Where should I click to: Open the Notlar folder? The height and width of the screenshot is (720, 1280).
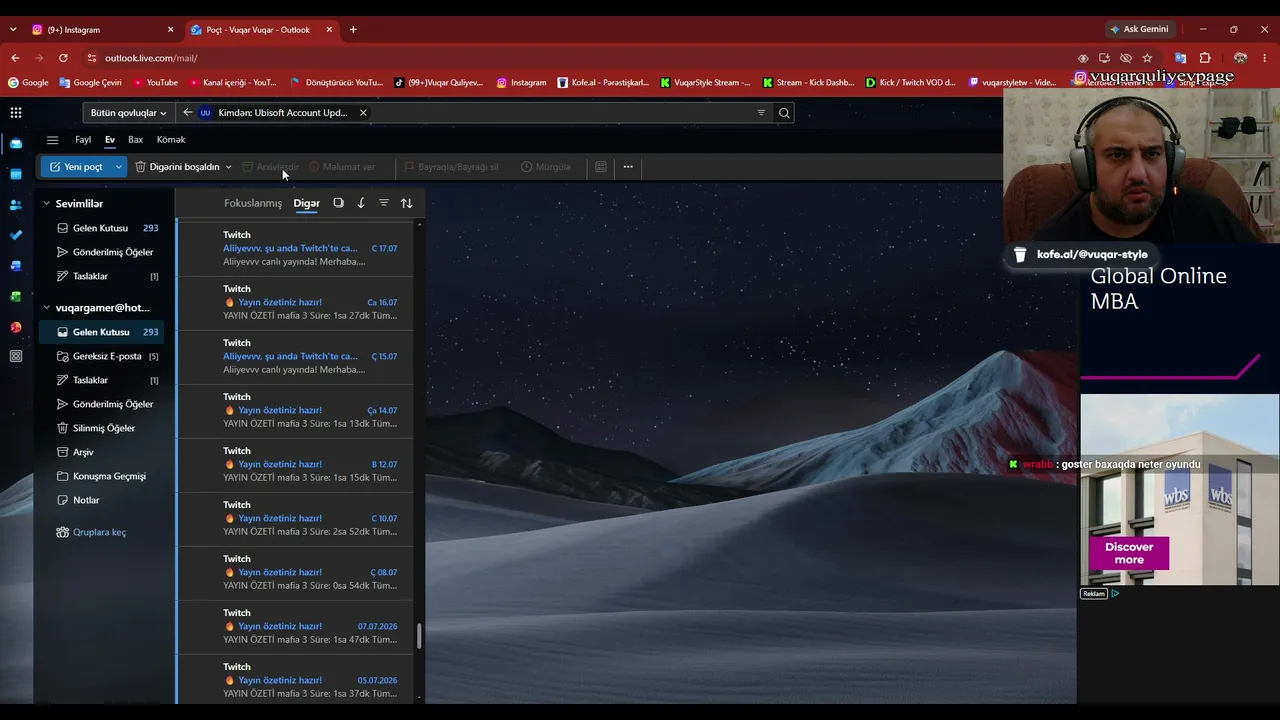pyautogui.click(x=104, y=500)
